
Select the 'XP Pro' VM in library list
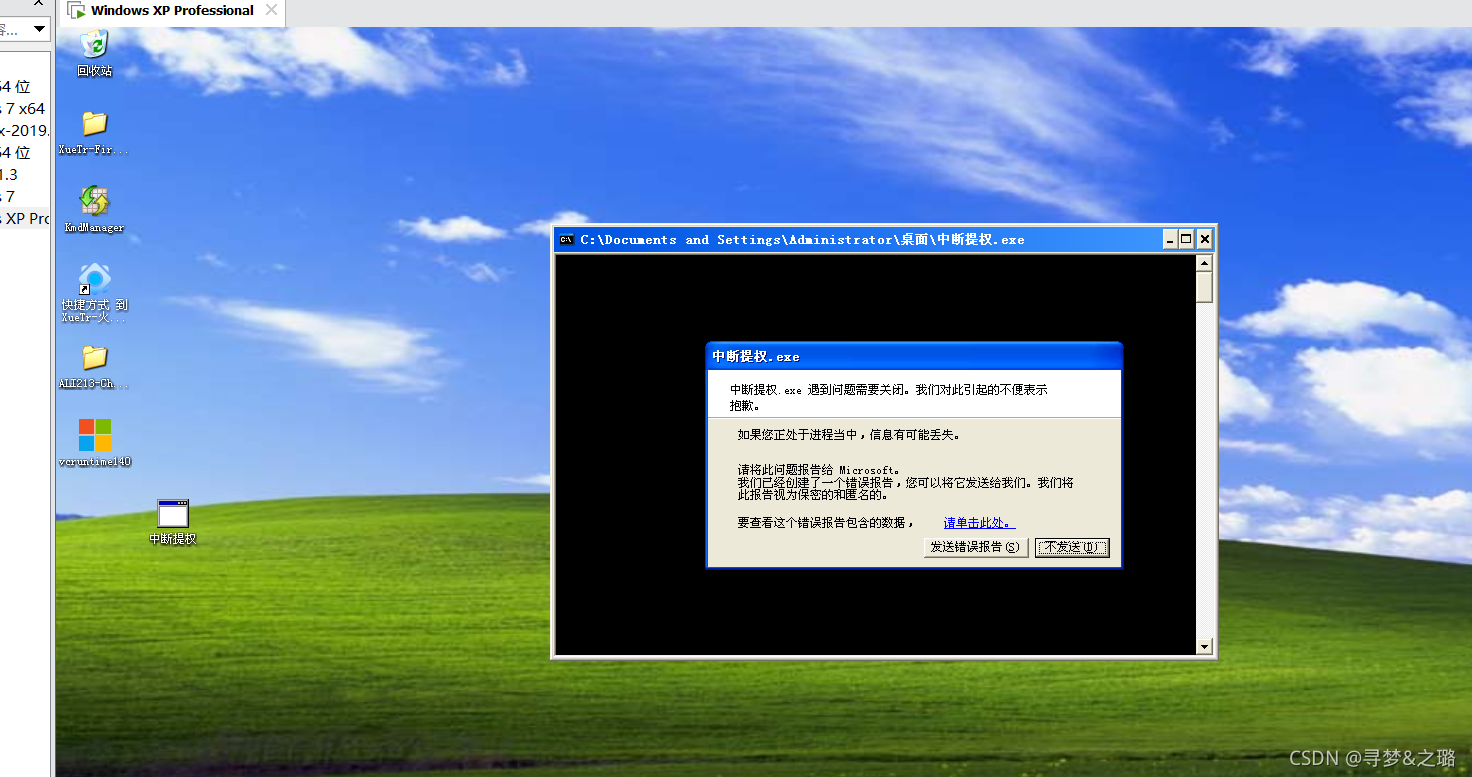click(x=25, y=218)
